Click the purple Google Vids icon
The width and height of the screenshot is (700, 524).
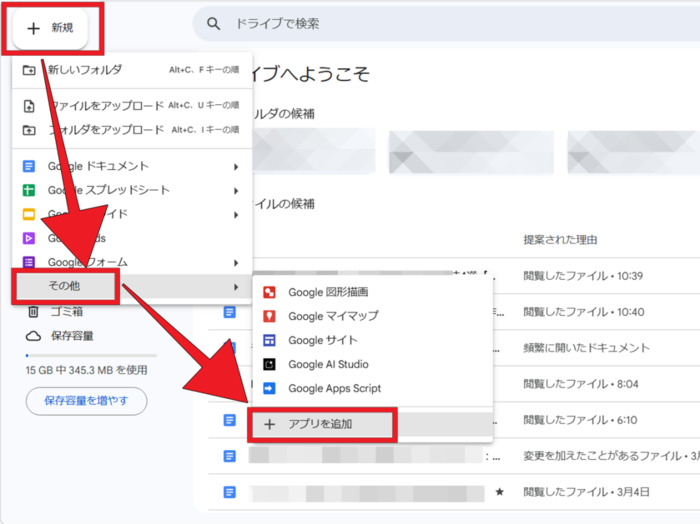(29, 238)
